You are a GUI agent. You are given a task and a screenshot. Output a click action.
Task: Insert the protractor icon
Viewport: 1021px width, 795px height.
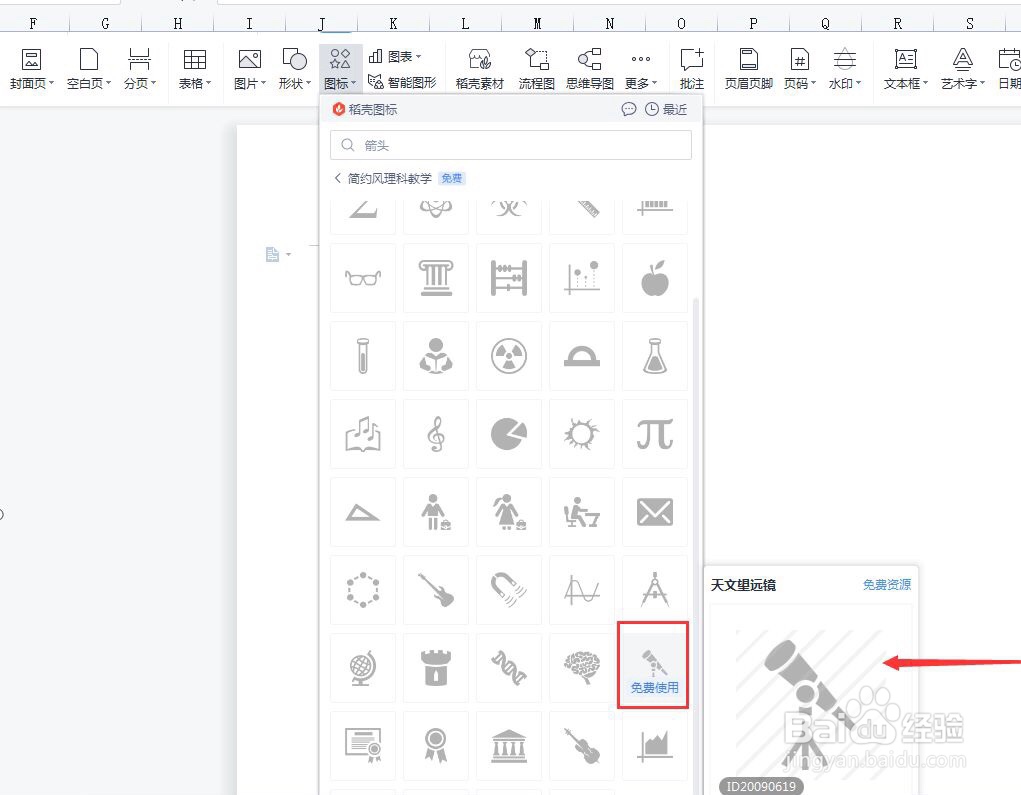[581, 356]
